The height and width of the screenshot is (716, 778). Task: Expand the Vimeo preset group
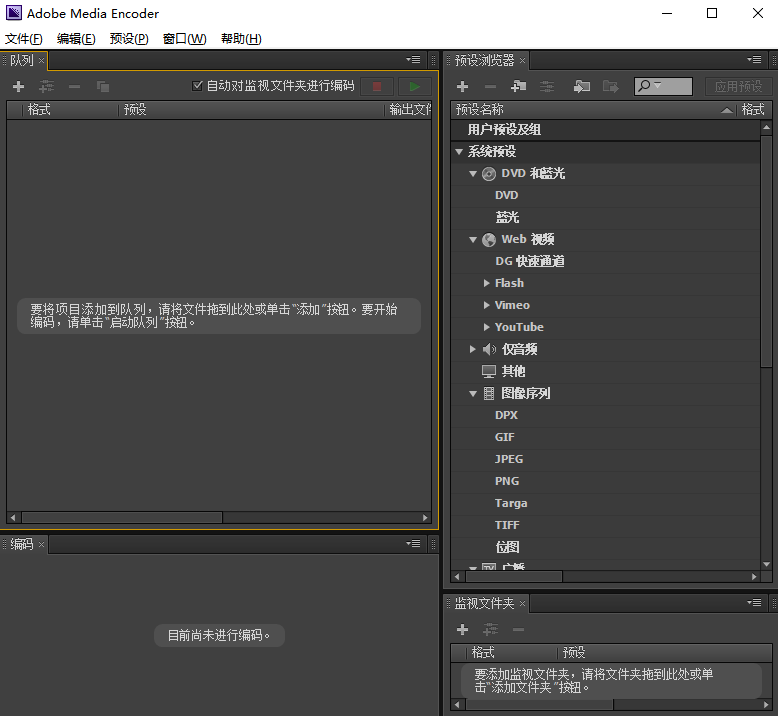pyautogui.click(x=486, y=305)
